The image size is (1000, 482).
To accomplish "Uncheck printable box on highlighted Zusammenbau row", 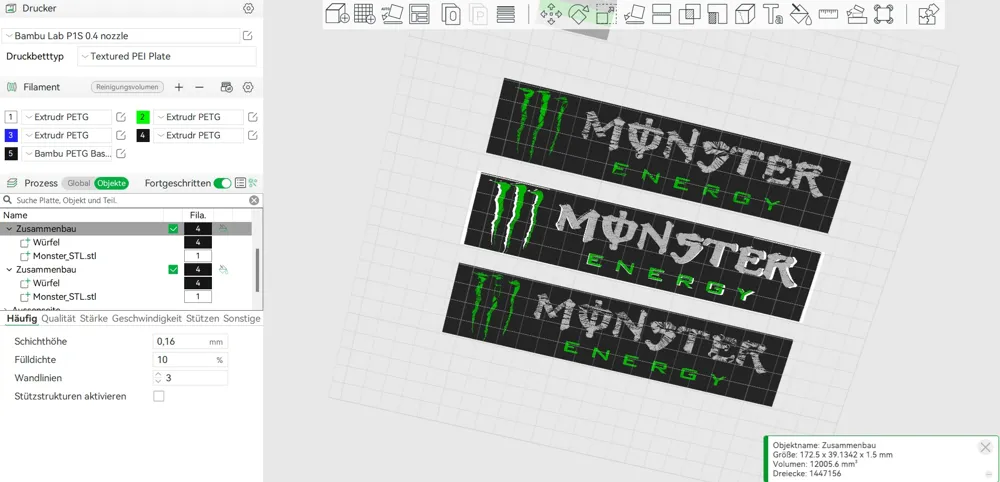I will (x=173, y=229).
